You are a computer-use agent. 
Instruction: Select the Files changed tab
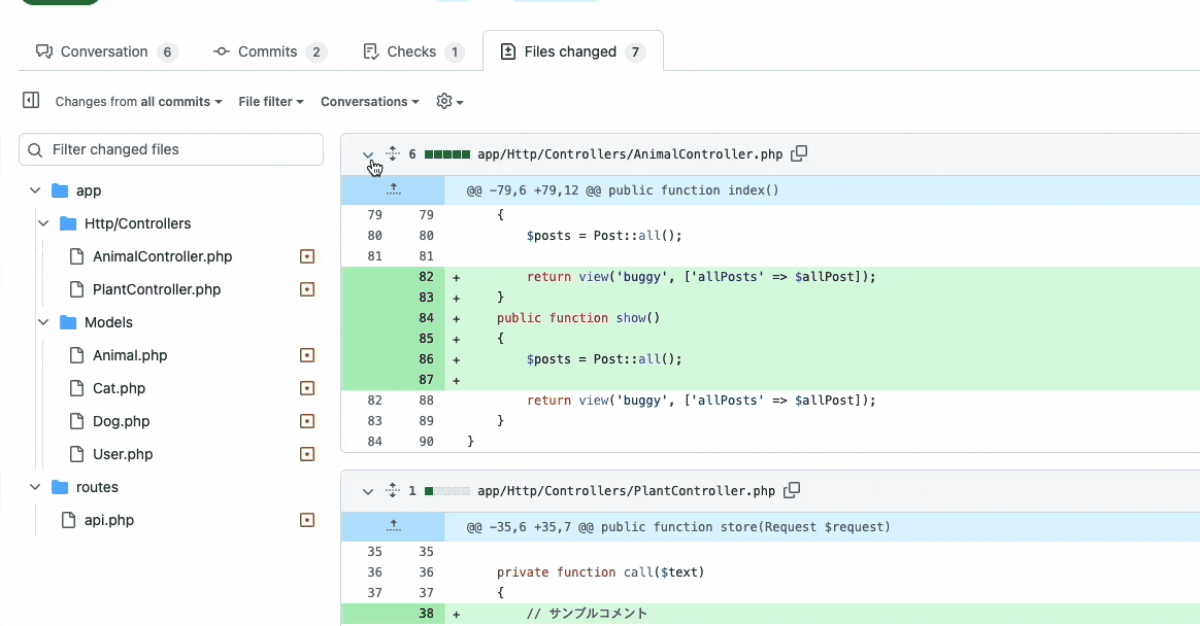click(573, 52)
